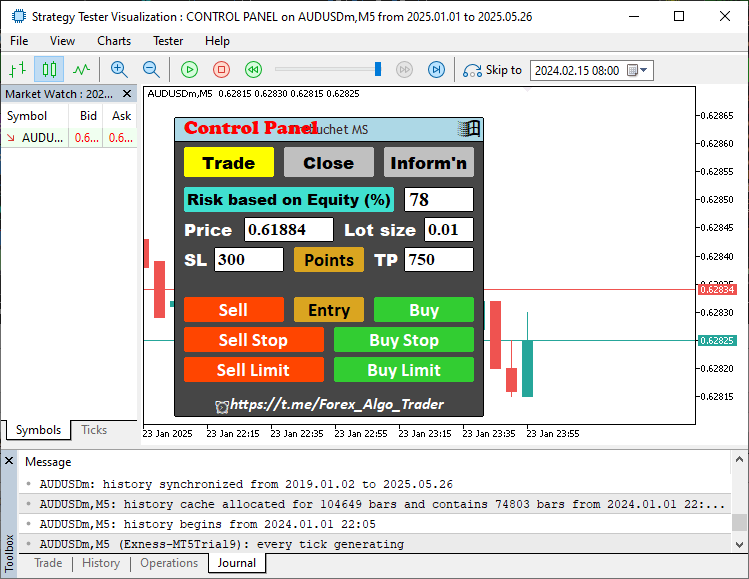This screenshot has width=749, height=579.
Task: Open the Ticks tab
Action: coord(94,430)
